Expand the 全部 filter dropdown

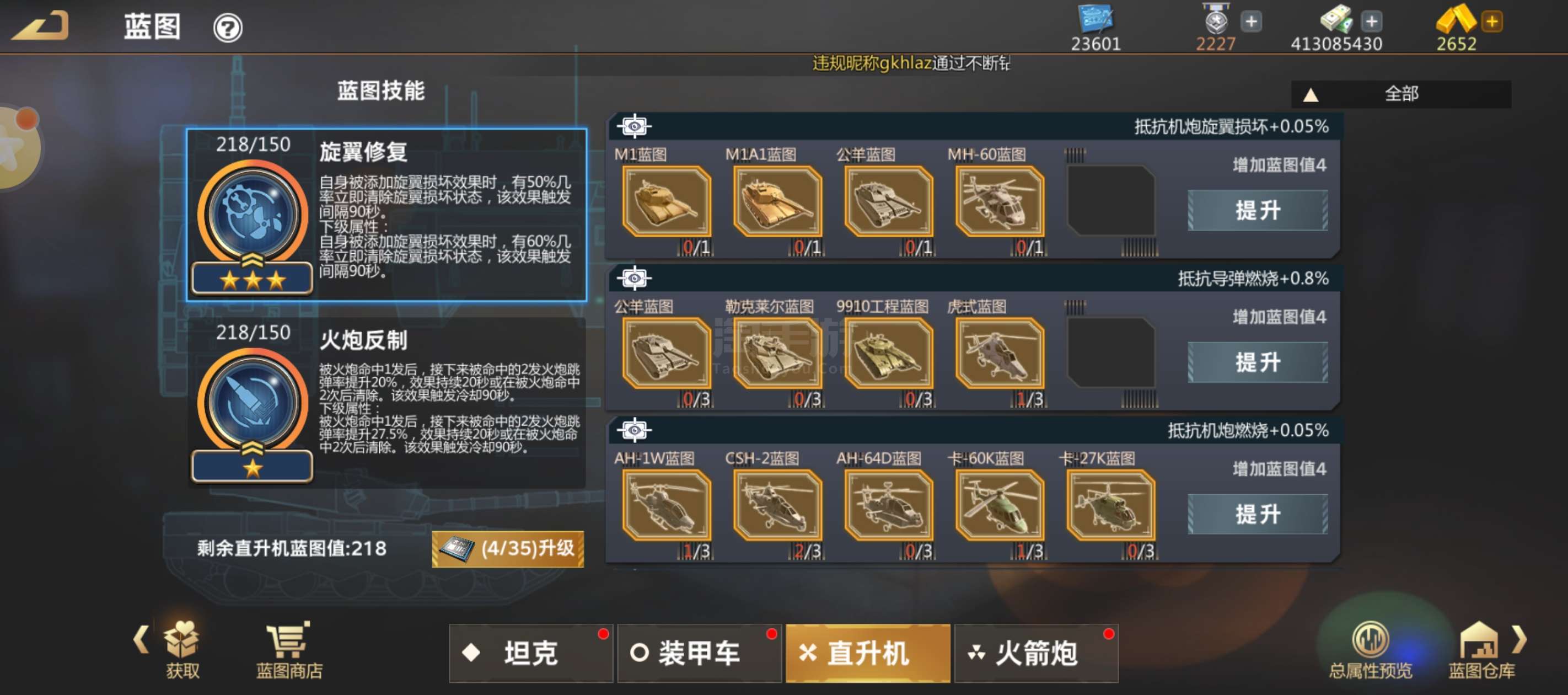(1400, 94)
